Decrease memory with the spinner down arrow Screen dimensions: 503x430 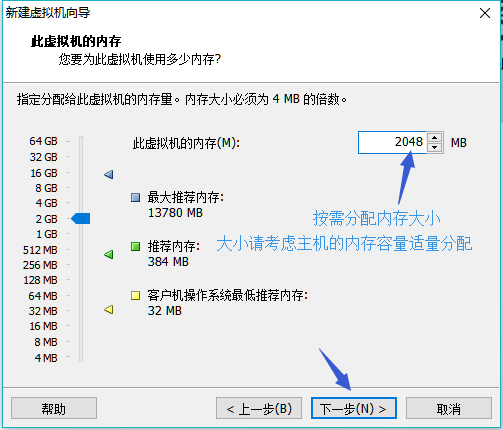(x=434, y=147)
